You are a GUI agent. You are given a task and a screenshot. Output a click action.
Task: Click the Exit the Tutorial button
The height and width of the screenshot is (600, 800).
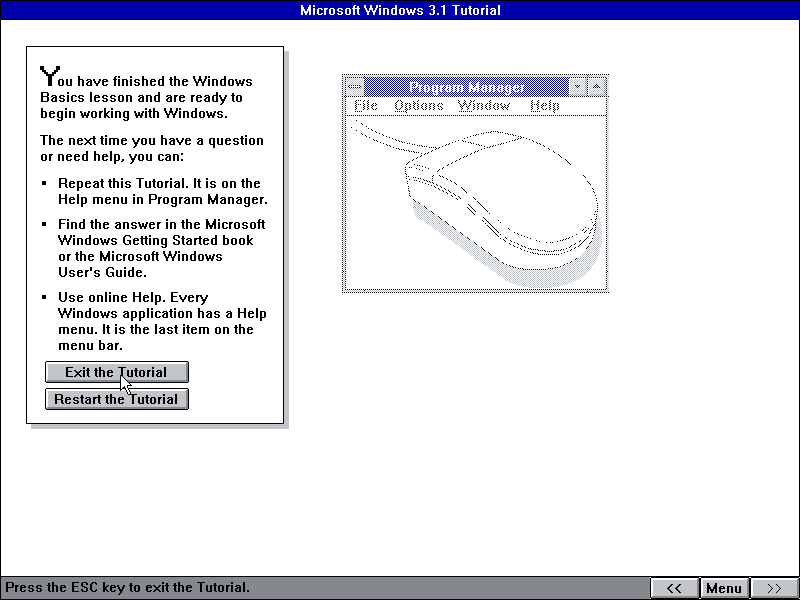117,372
